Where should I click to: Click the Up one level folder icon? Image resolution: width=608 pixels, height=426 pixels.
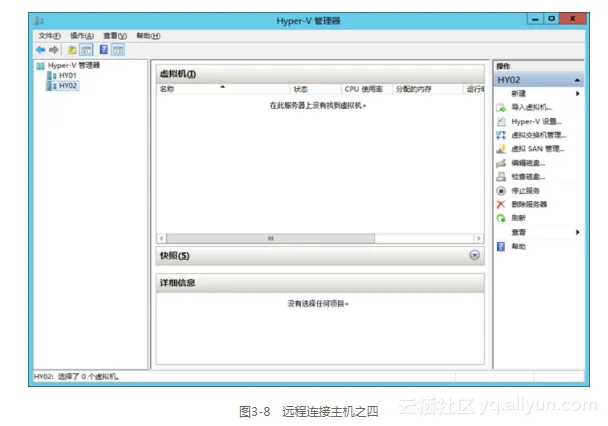pos(72,50)
